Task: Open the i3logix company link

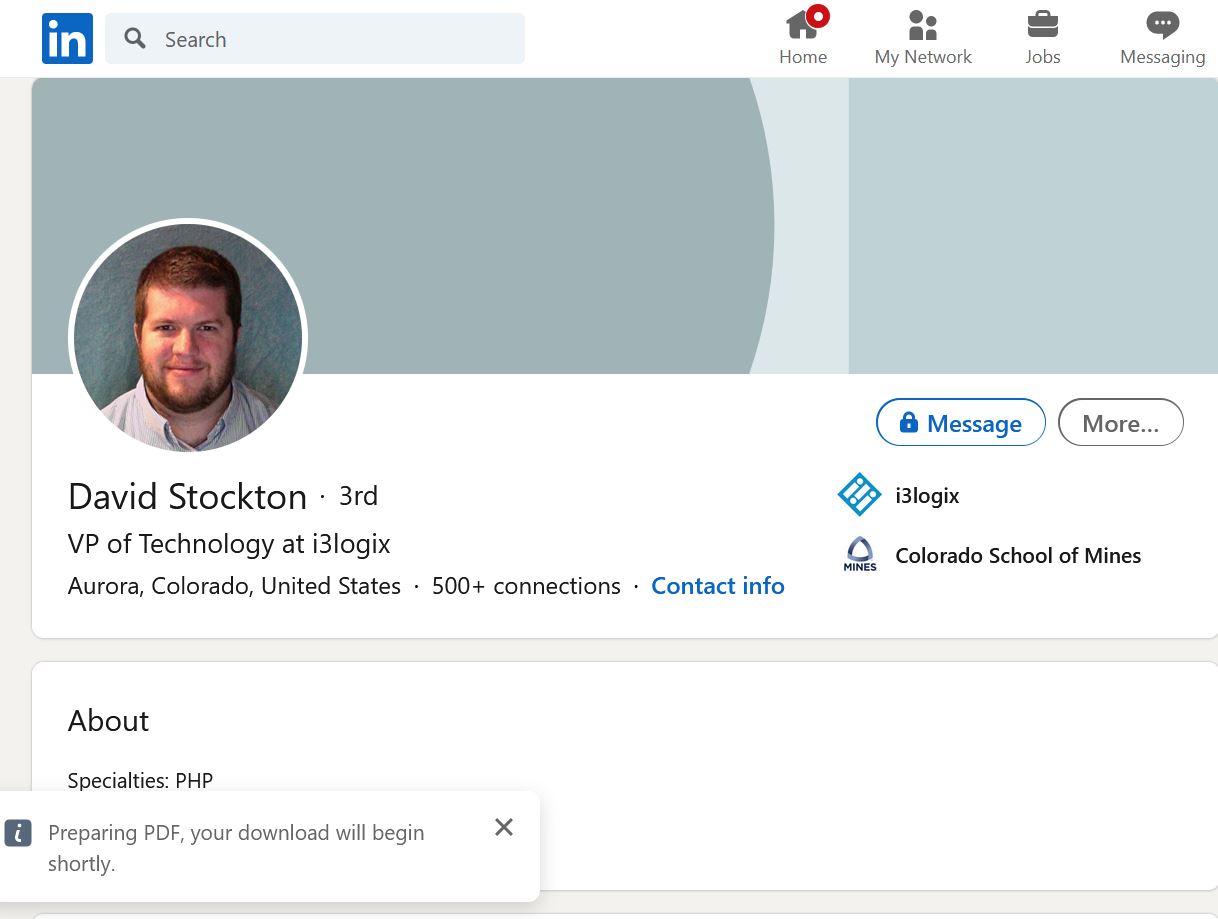Action: pos(927,496)
